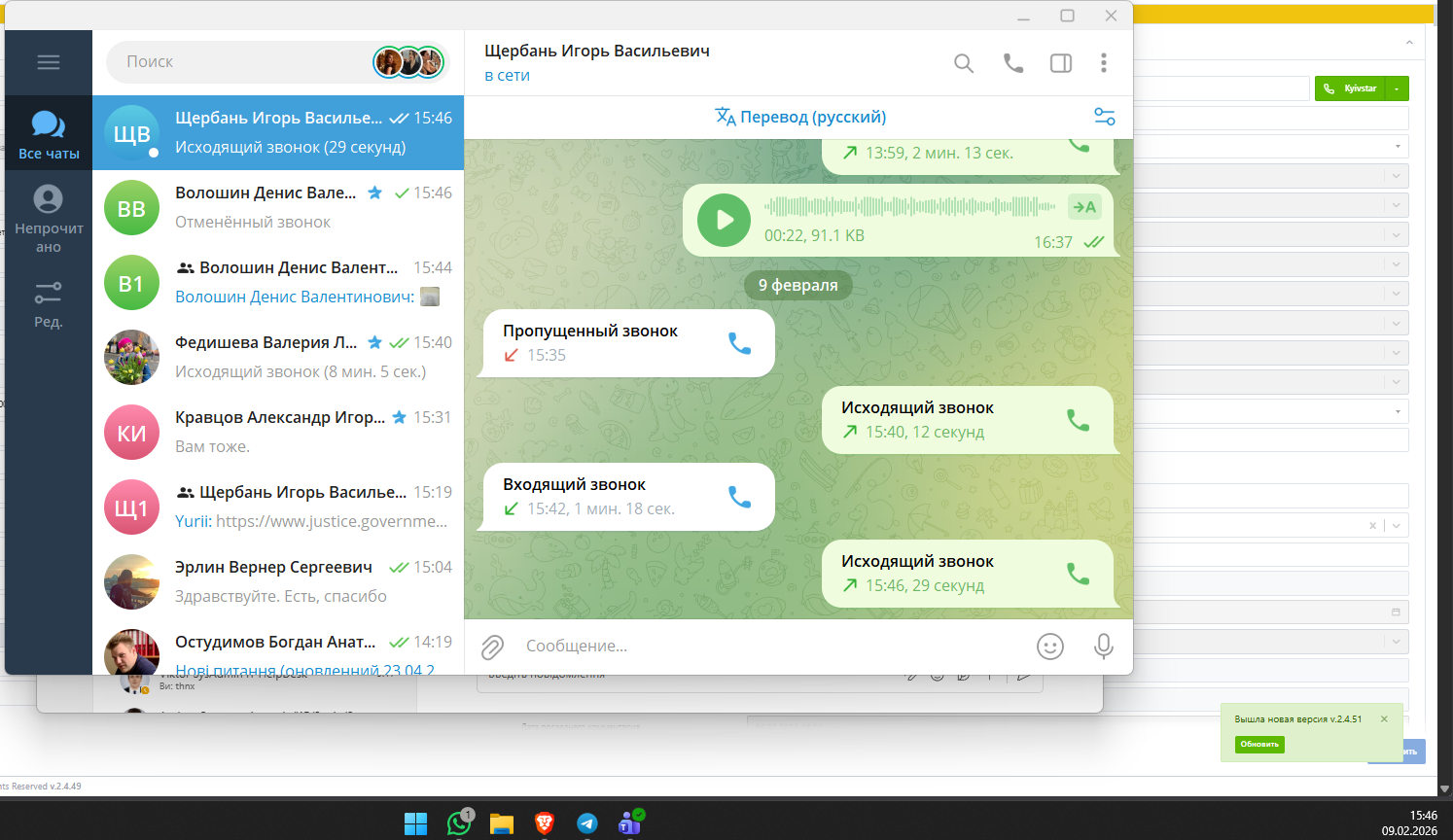Open the emoji picker
1453x840 pixels.
pos(1050,647)
